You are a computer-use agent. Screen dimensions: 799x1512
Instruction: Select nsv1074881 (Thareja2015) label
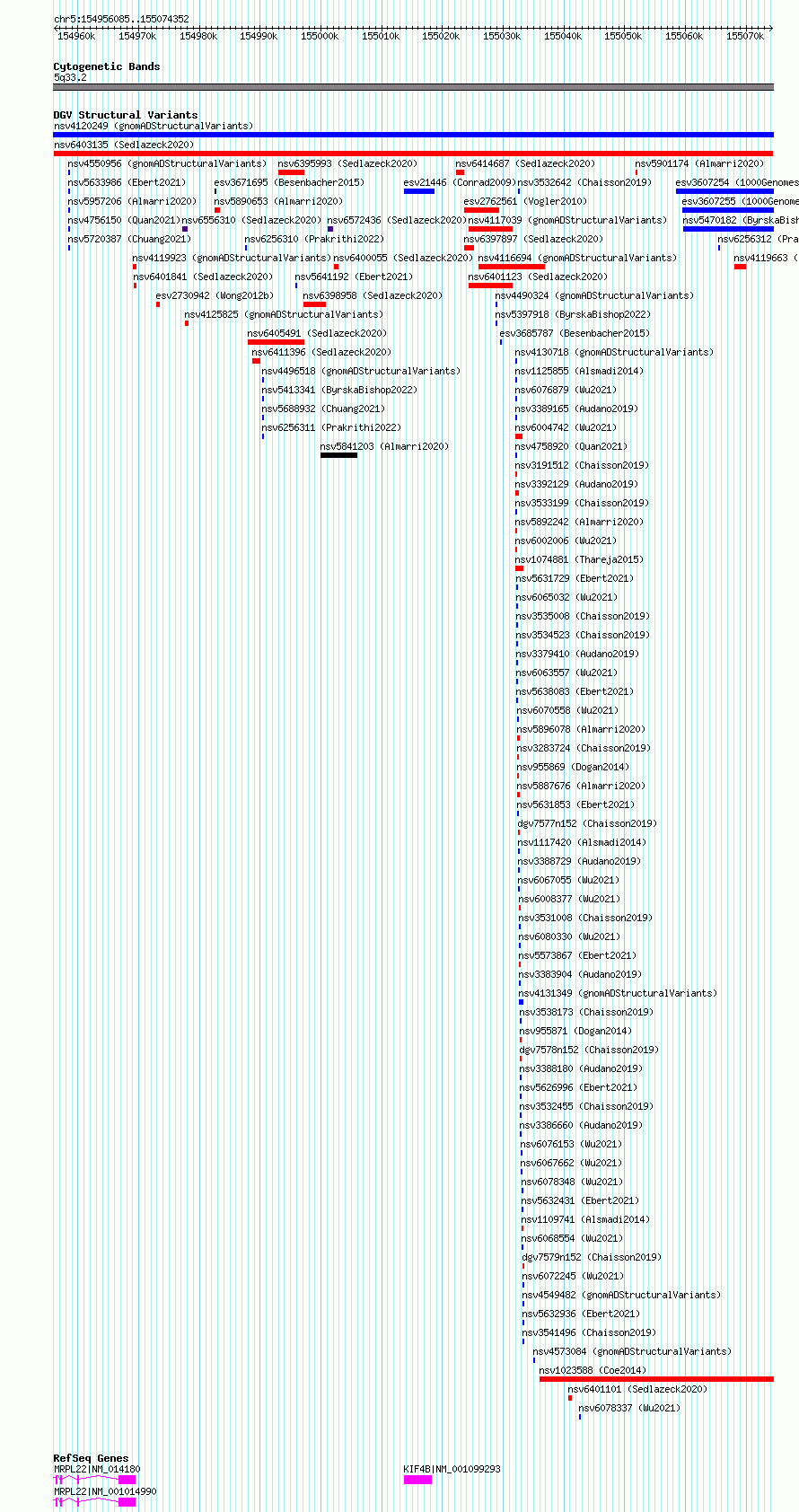(x=579, y=559)
